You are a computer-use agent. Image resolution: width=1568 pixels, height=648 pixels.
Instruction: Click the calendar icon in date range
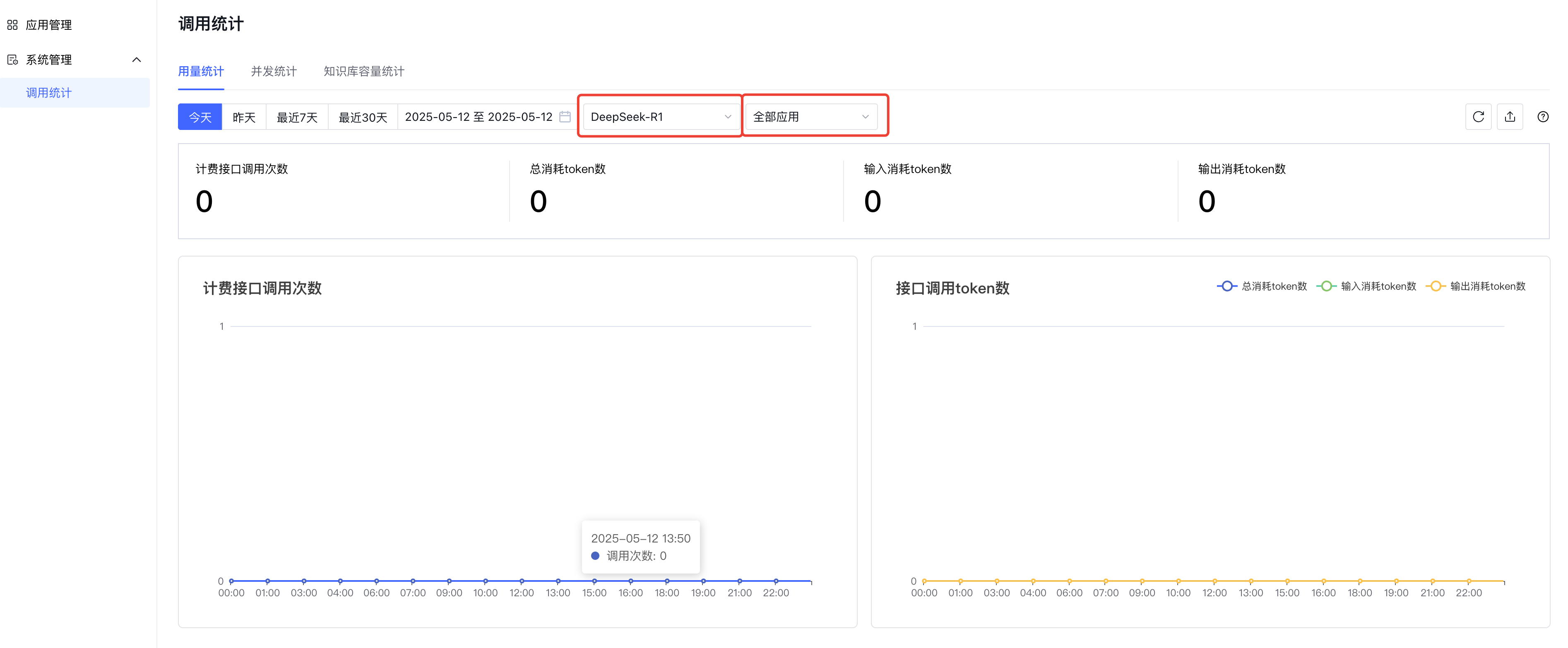coord(565,117)
